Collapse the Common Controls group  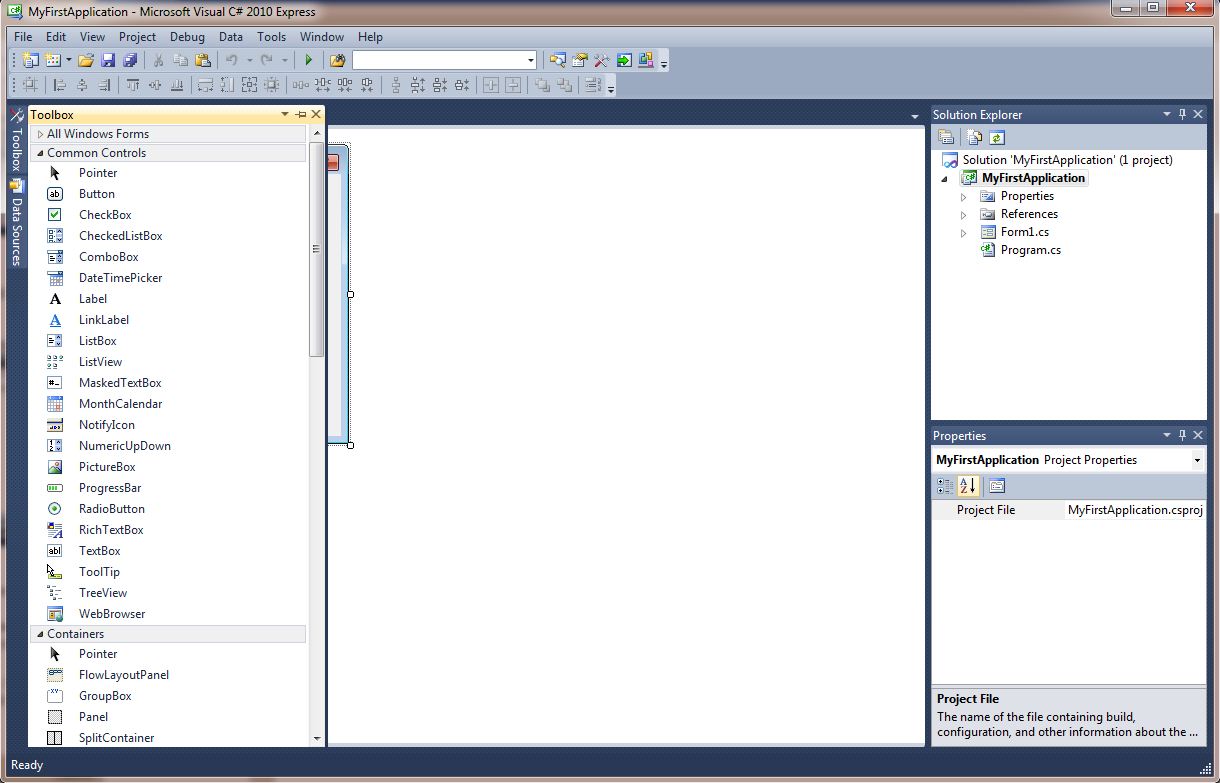[x=40, y=153]
